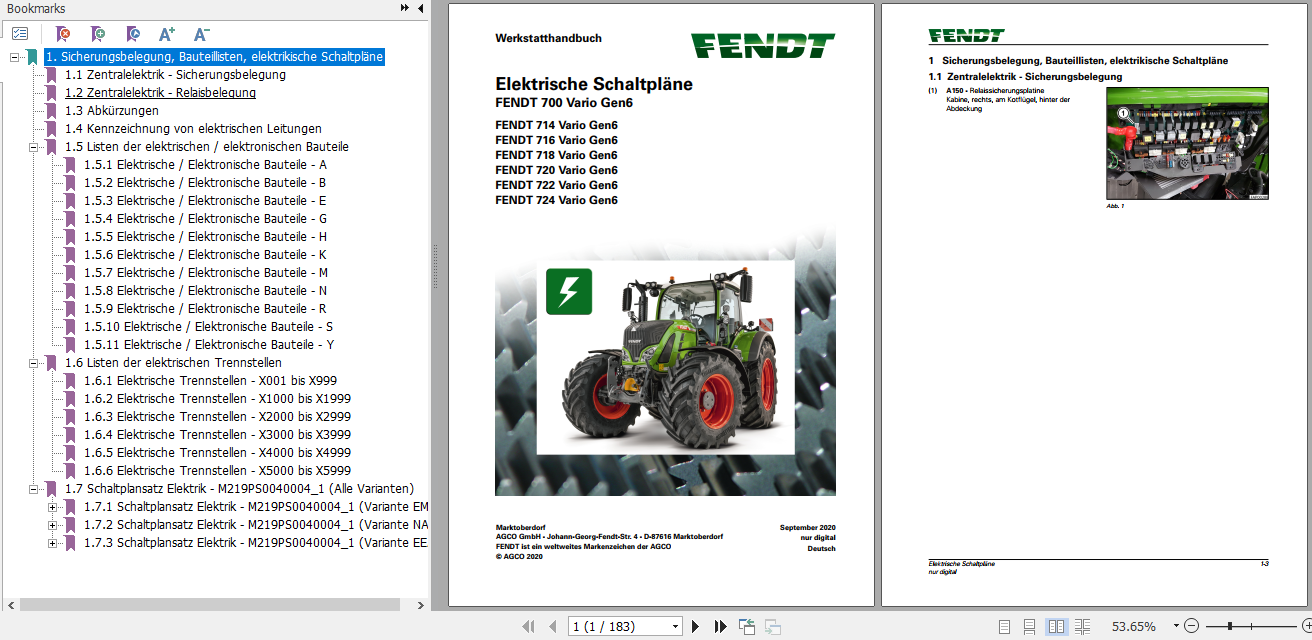Click the previous view navigation icon
Image resolution: width=1312 pixels, height=640 pixels.
coord(747,627)
